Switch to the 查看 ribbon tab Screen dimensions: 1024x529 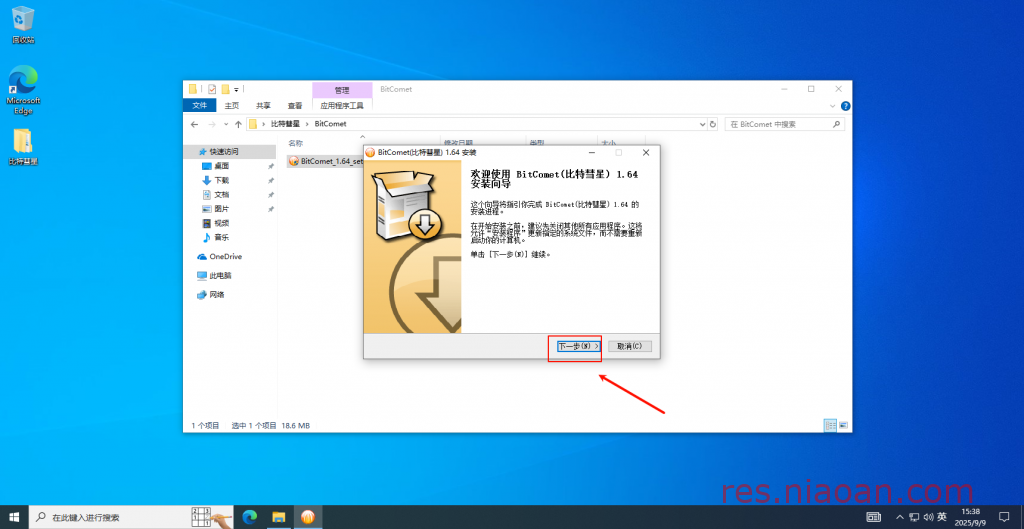click(x=295, y=105)
